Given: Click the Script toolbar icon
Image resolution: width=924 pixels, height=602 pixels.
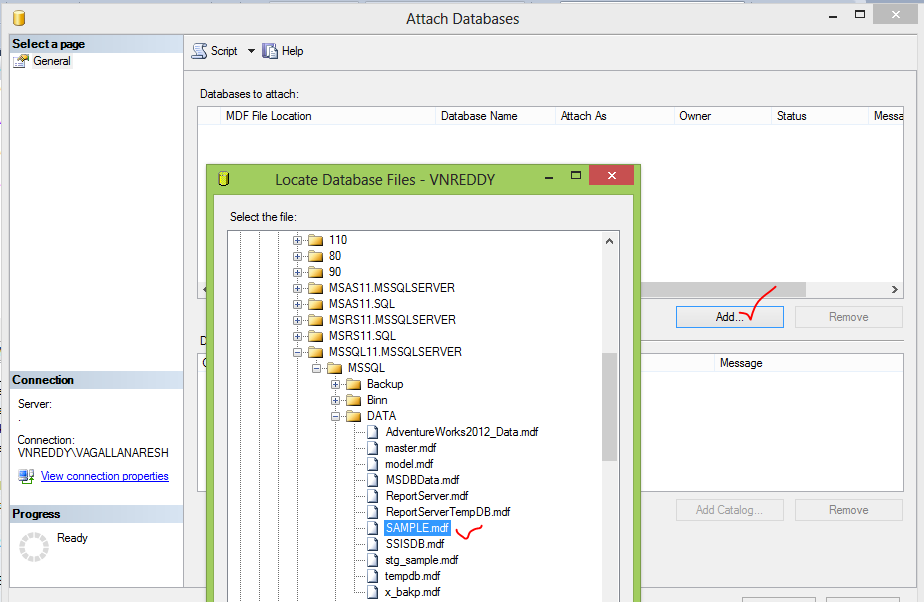Looking at the screenshot, I should (200, 51).
